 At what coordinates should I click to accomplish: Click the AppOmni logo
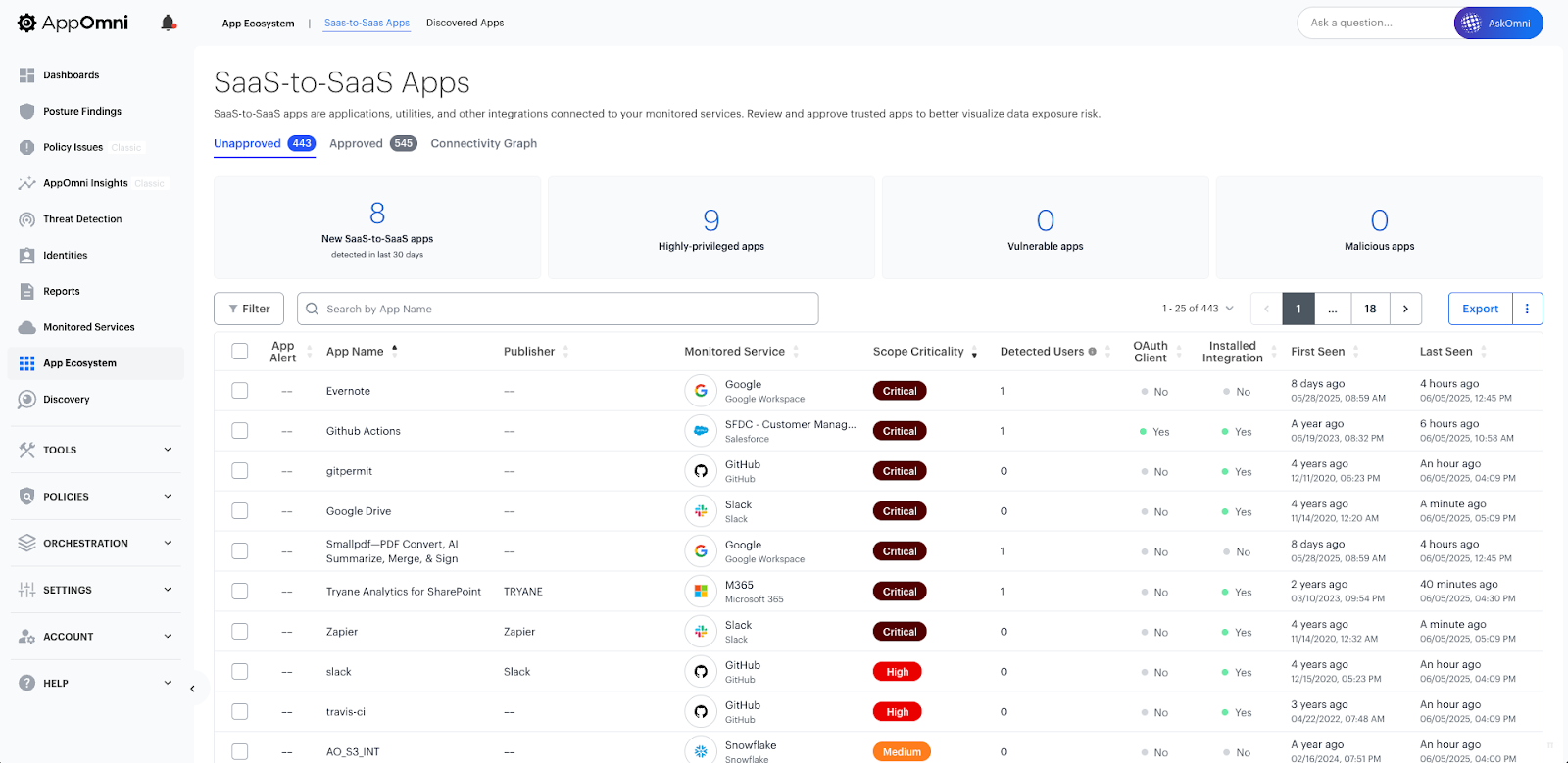click(x=73, y=23)
